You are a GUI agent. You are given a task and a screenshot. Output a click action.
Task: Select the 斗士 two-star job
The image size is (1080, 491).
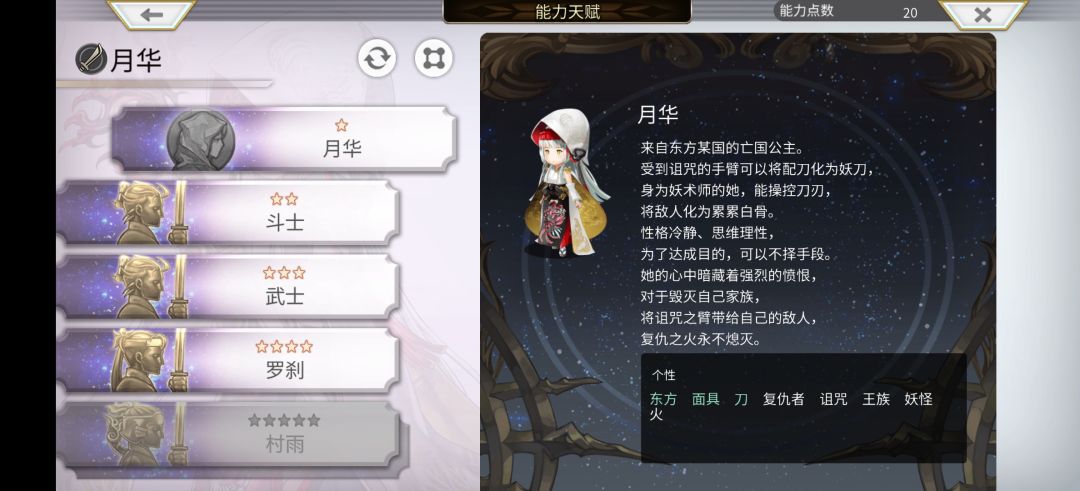(x=229, y=213)
